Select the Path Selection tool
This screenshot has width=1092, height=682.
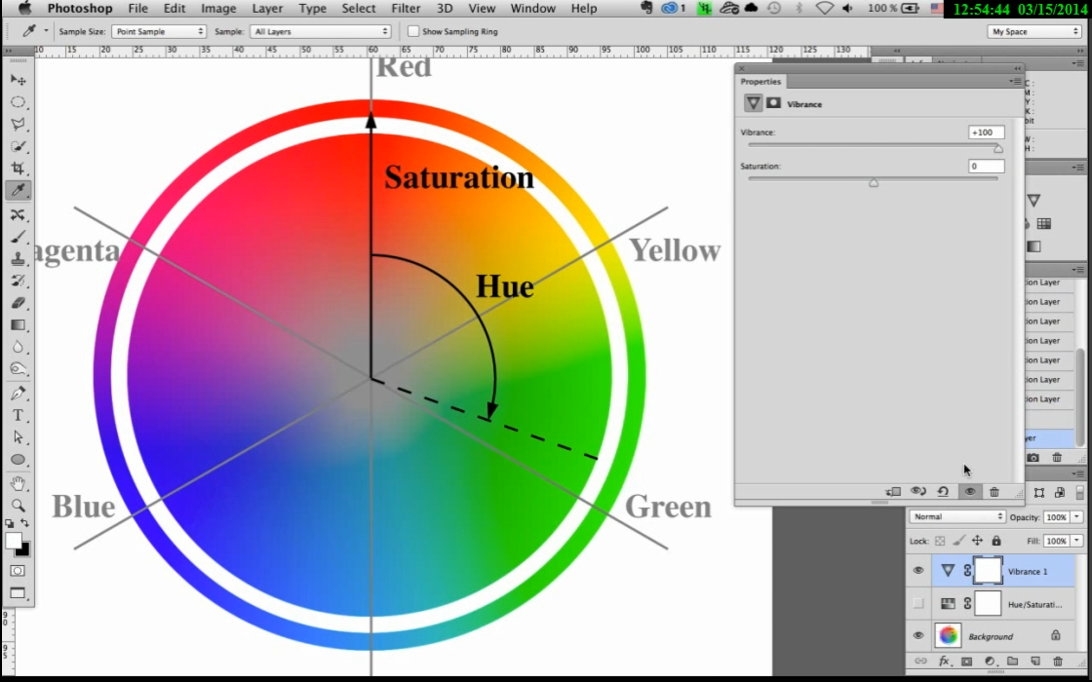[18, 437]
